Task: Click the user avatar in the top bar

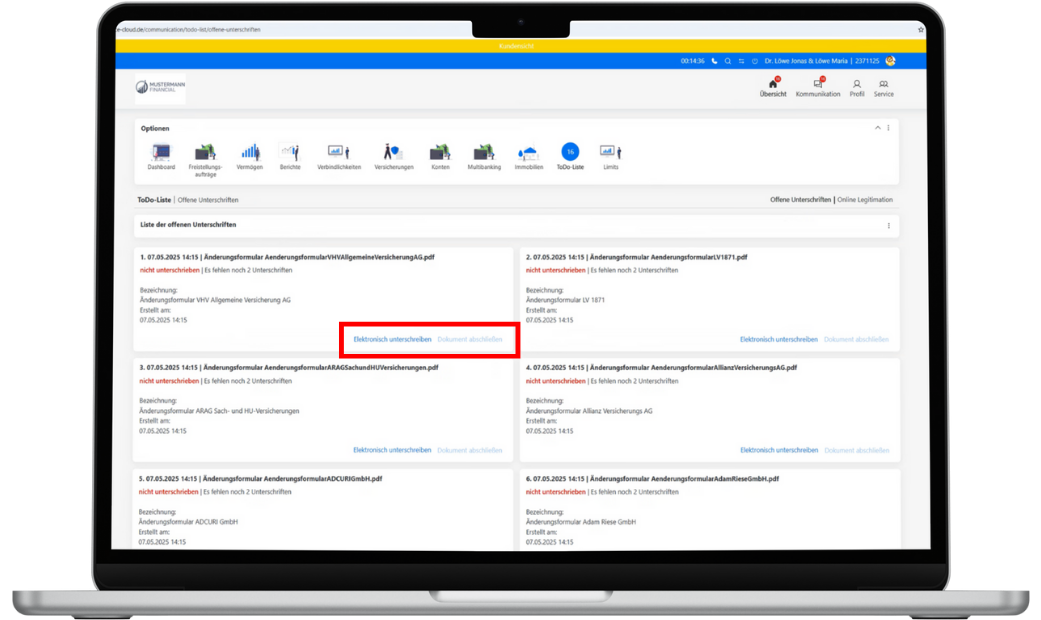Action: pyautogui.click(x=890, y=61)
